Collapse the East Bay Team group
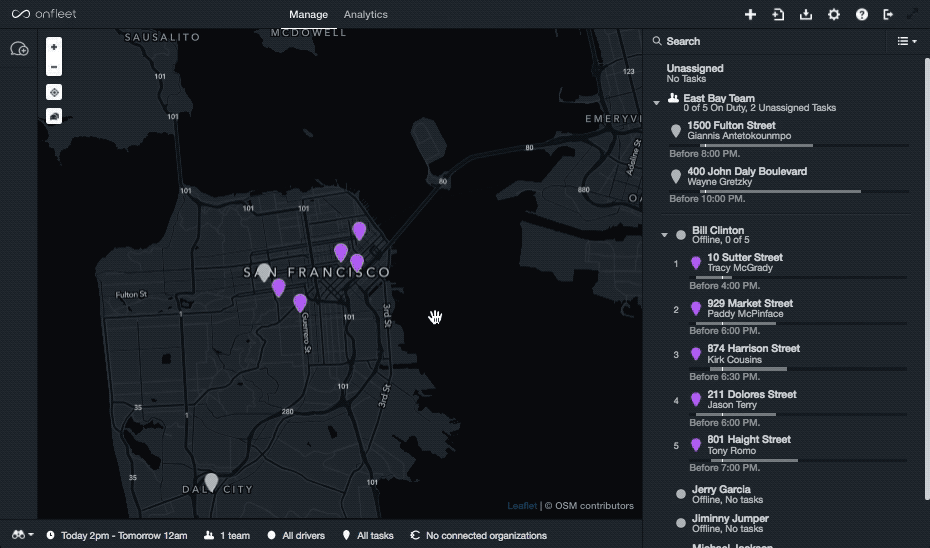The image size is (930, 548). 657,103
